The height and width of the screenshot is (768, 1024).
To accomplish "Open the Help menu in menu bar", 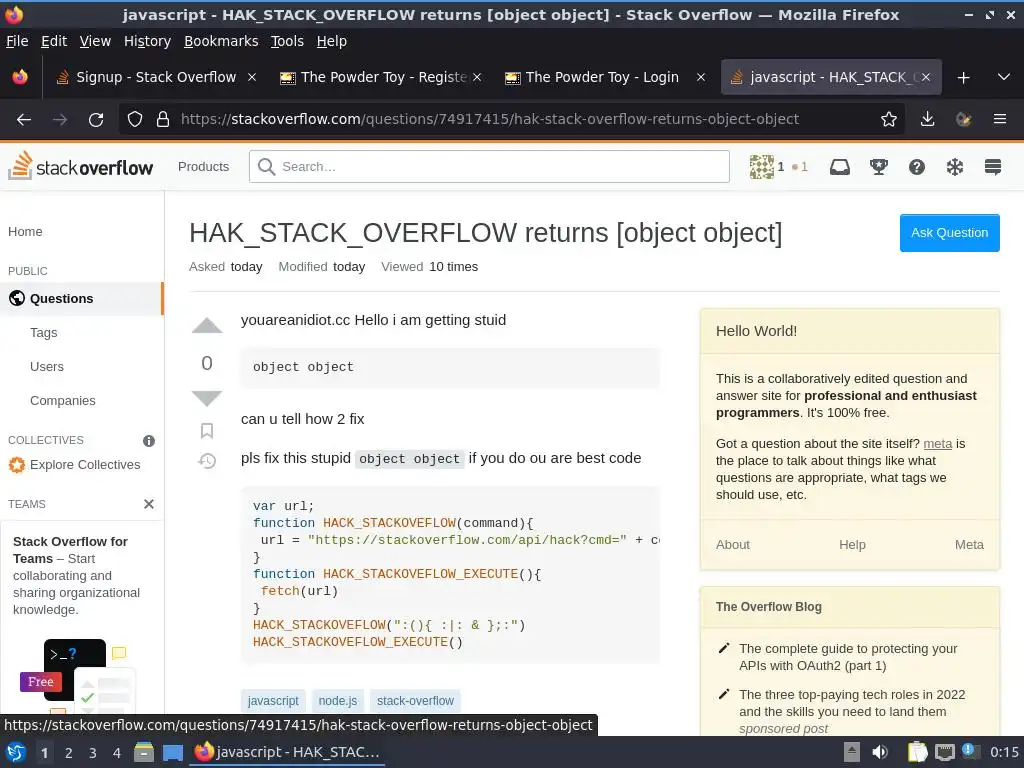I will coord(332,41).
